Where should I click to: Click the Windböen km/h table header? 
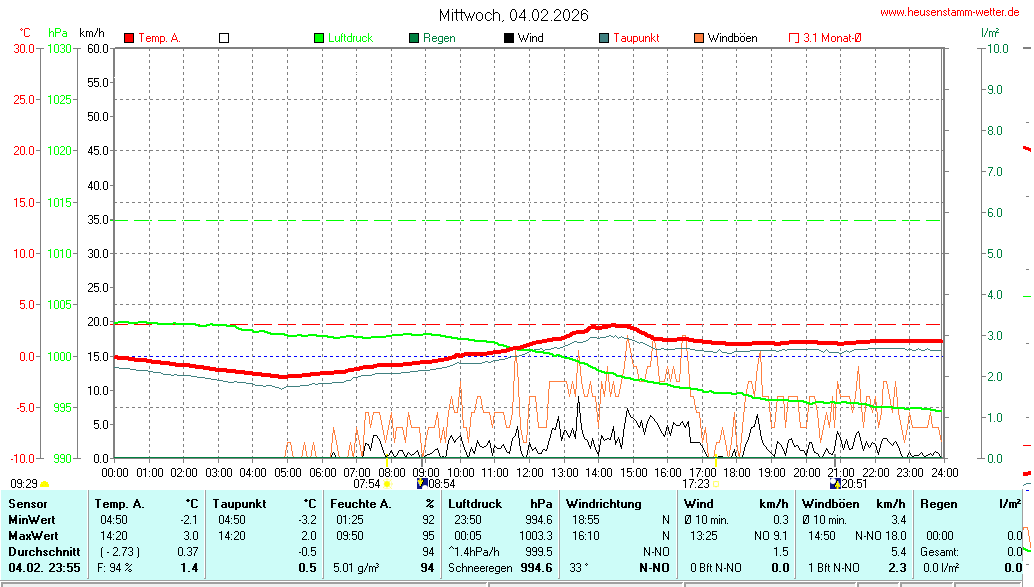[x=853, y=504]
